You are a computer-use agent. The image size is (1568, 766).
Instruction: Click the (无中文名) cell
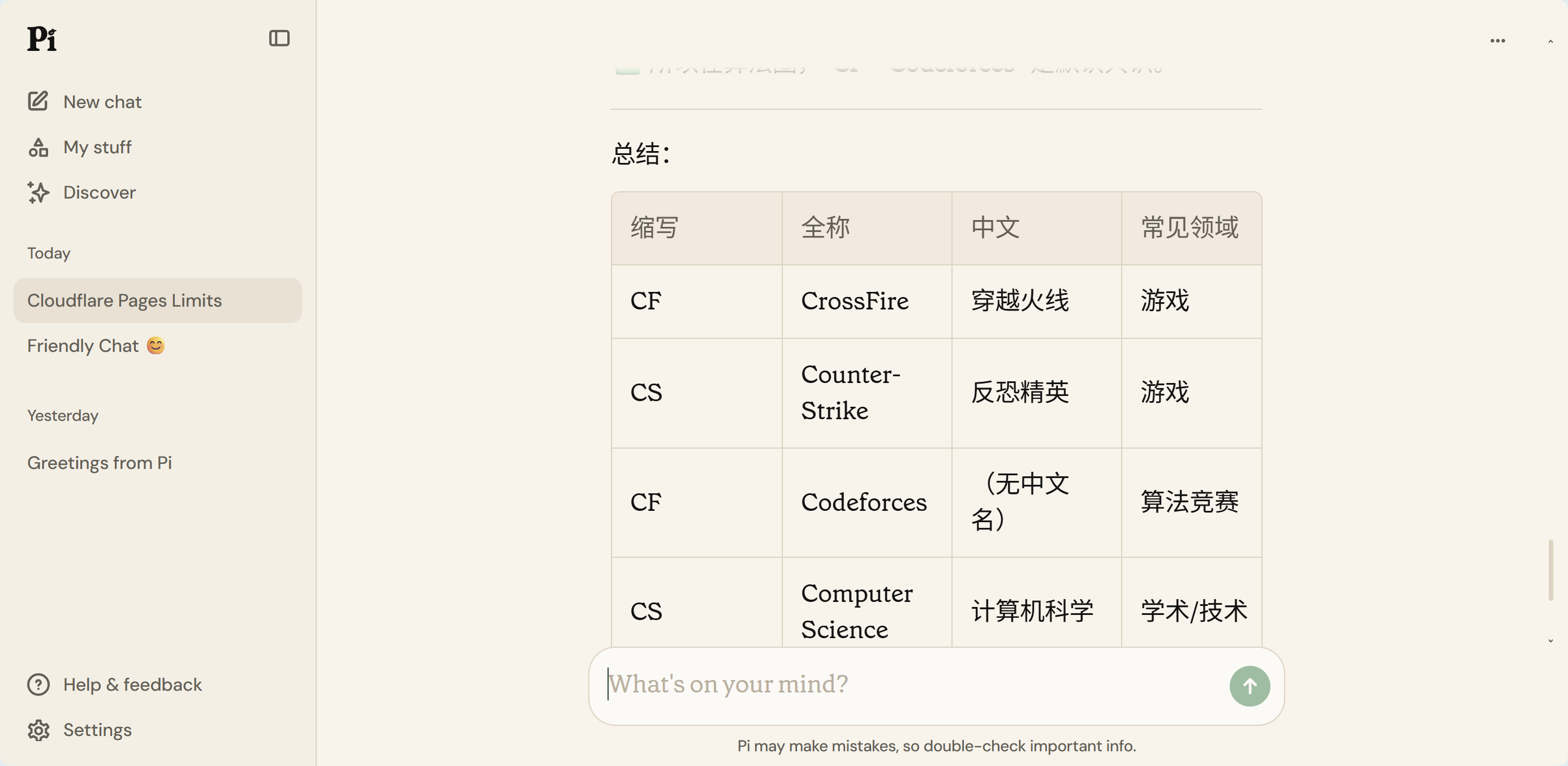(x=1037, y=502)
